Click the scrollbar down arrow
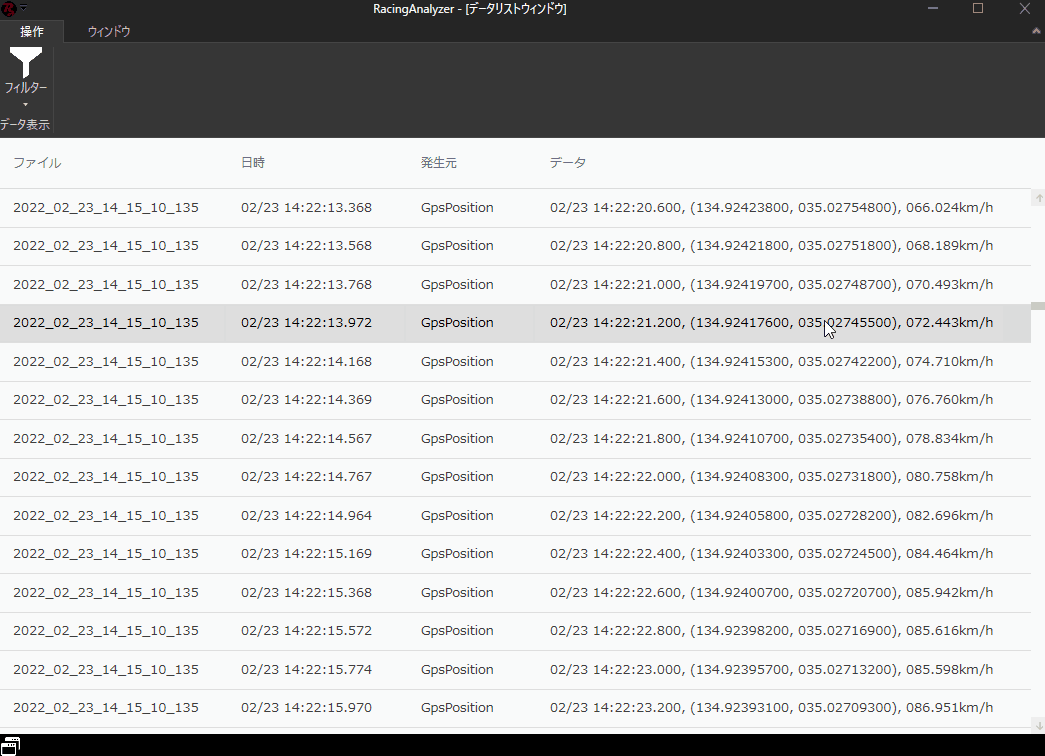The image size is (1045, 756). 1039,724
